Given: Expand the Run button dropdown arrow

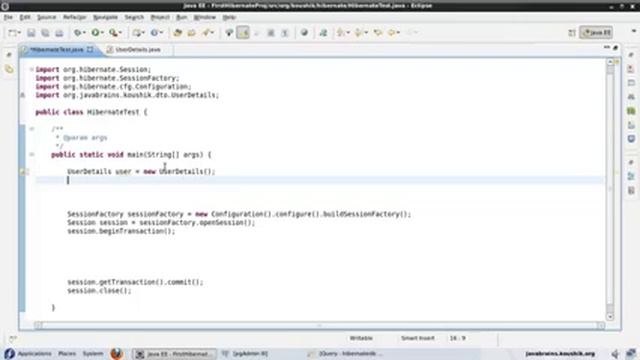Looking at the screenshot, I should tap(102, 33).
